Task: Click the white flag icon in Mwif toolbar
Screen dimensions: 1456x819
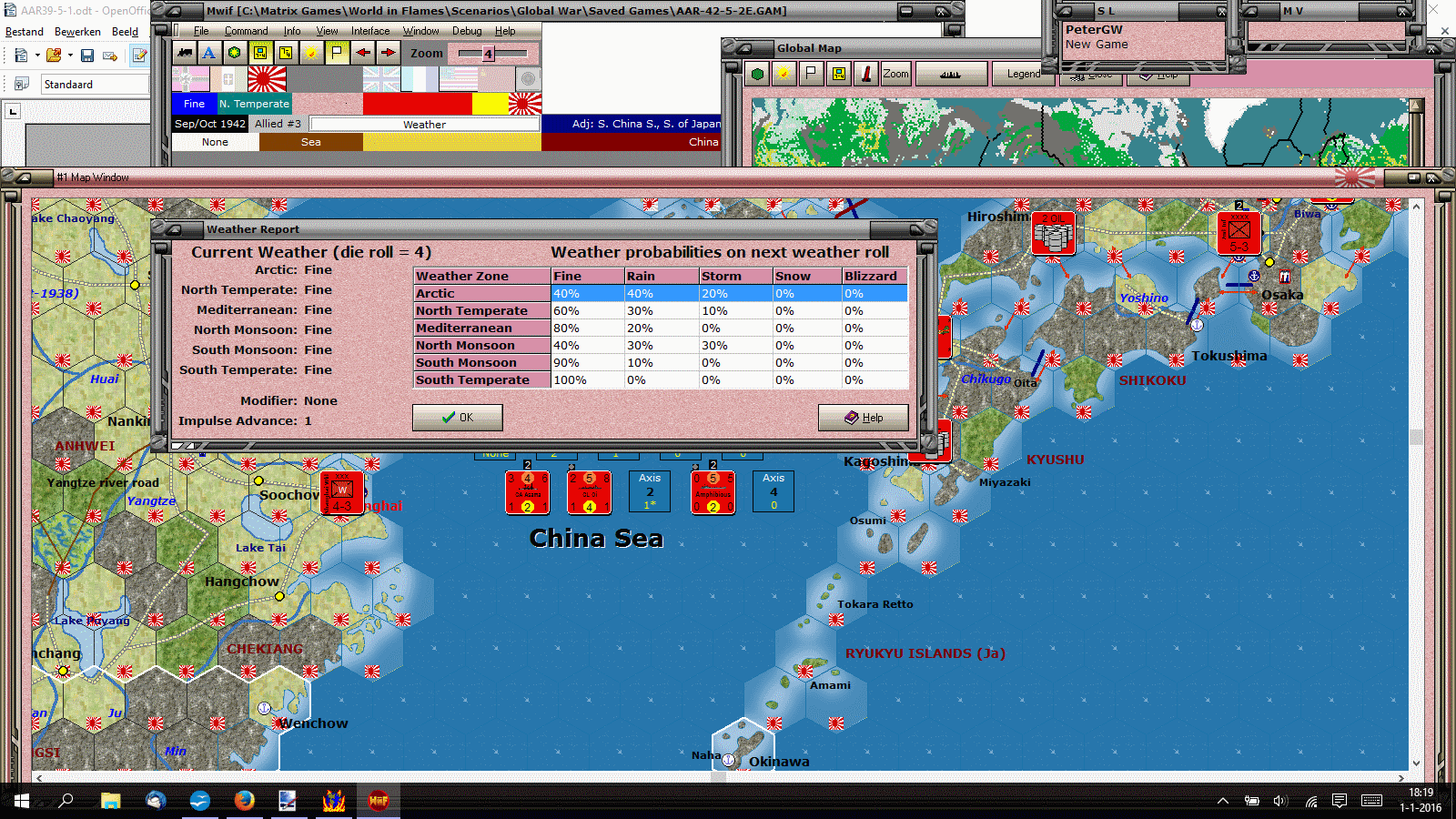Action: click(x=337, y=53)
